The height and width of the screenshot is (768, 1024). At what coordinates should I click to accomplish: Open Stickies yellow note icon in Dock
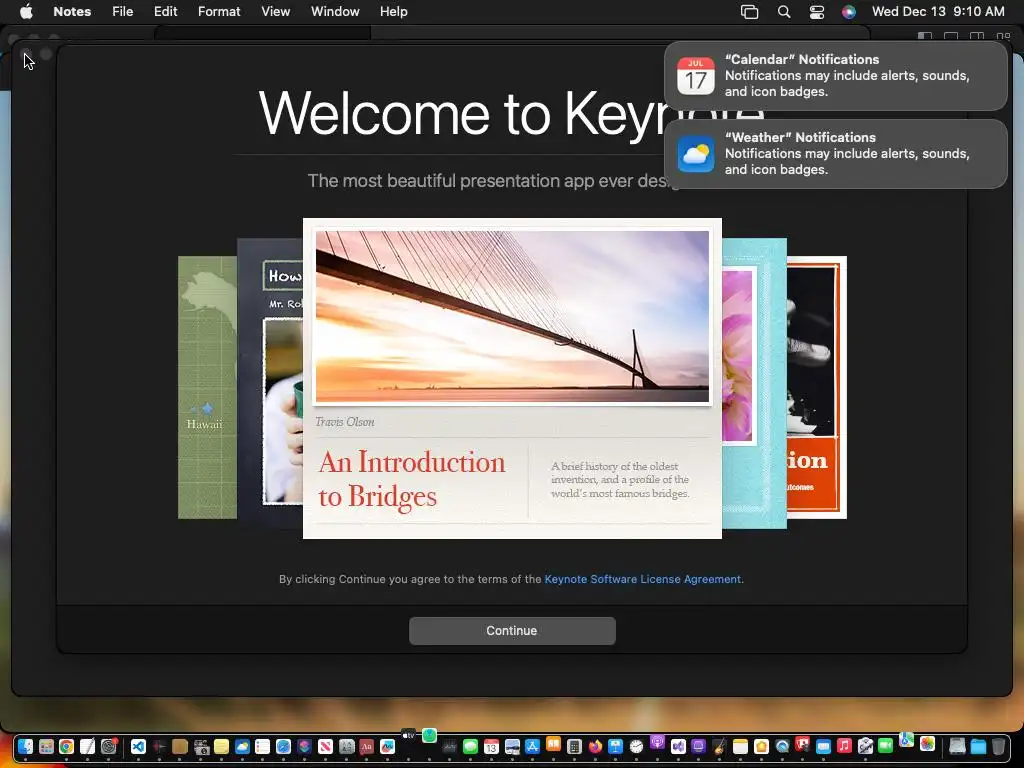pyautogui.click(x=221, y=746)
